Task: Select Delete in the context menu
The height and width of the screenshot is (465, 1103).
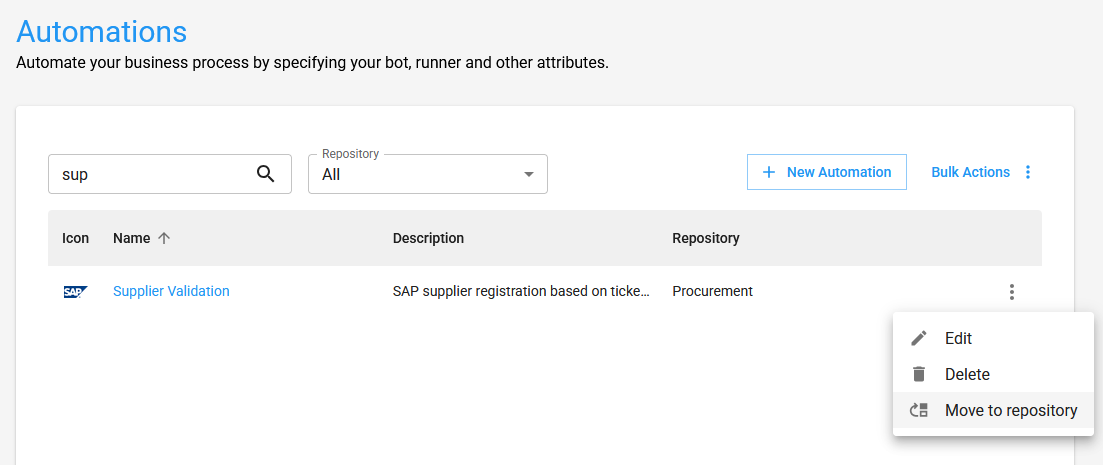Action: coord(967,375)
